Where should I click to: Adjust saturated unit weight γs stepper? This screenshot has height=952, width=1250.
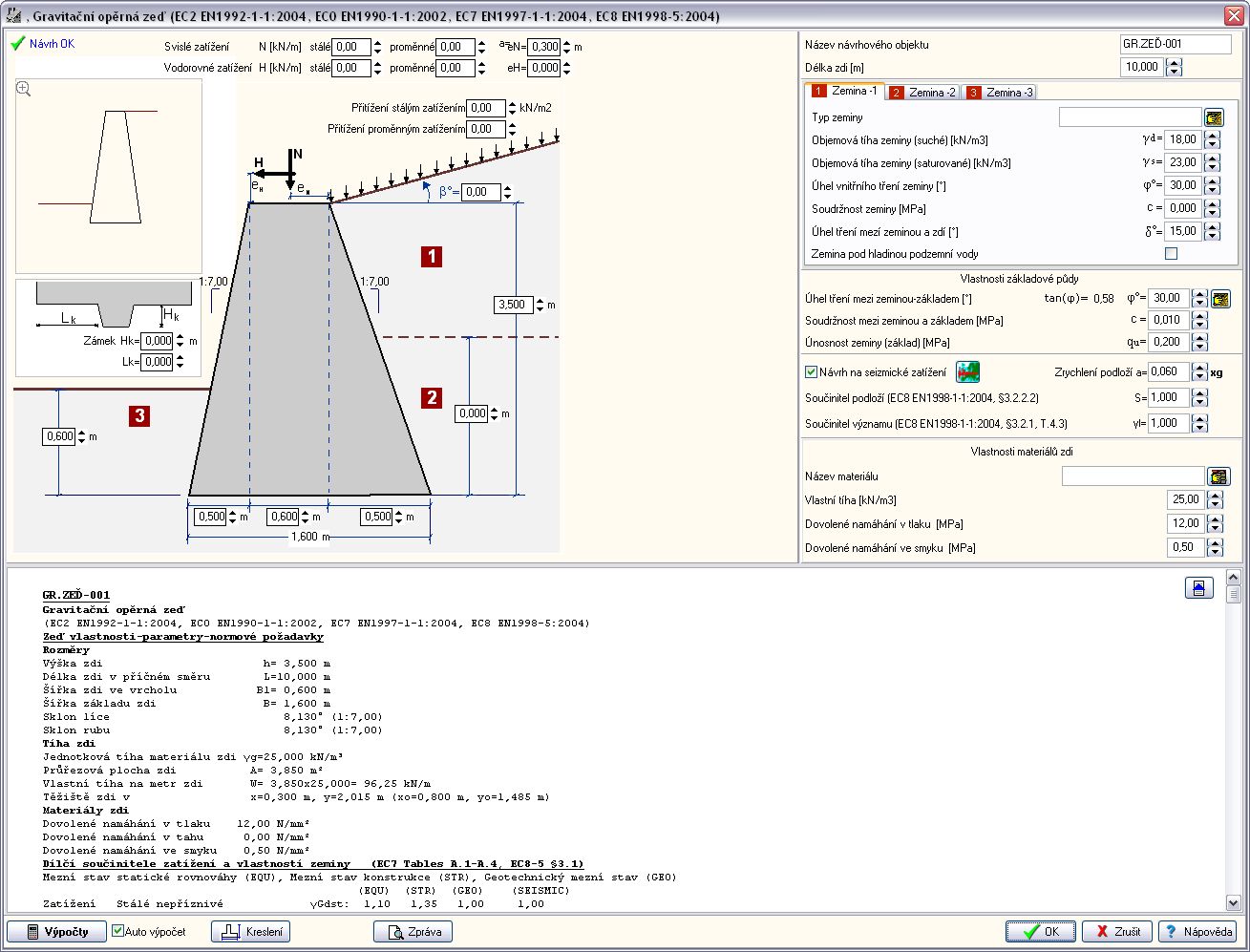[x=1213, y=162]
